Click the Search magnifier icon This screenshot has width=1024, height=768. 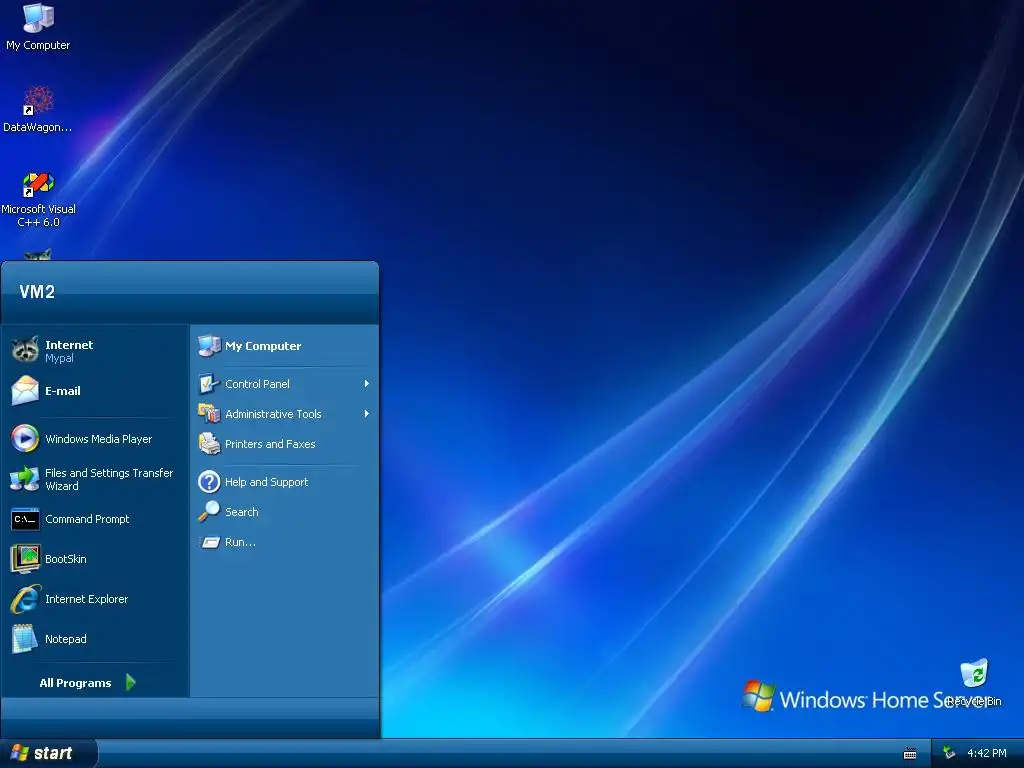coord(209,511)
